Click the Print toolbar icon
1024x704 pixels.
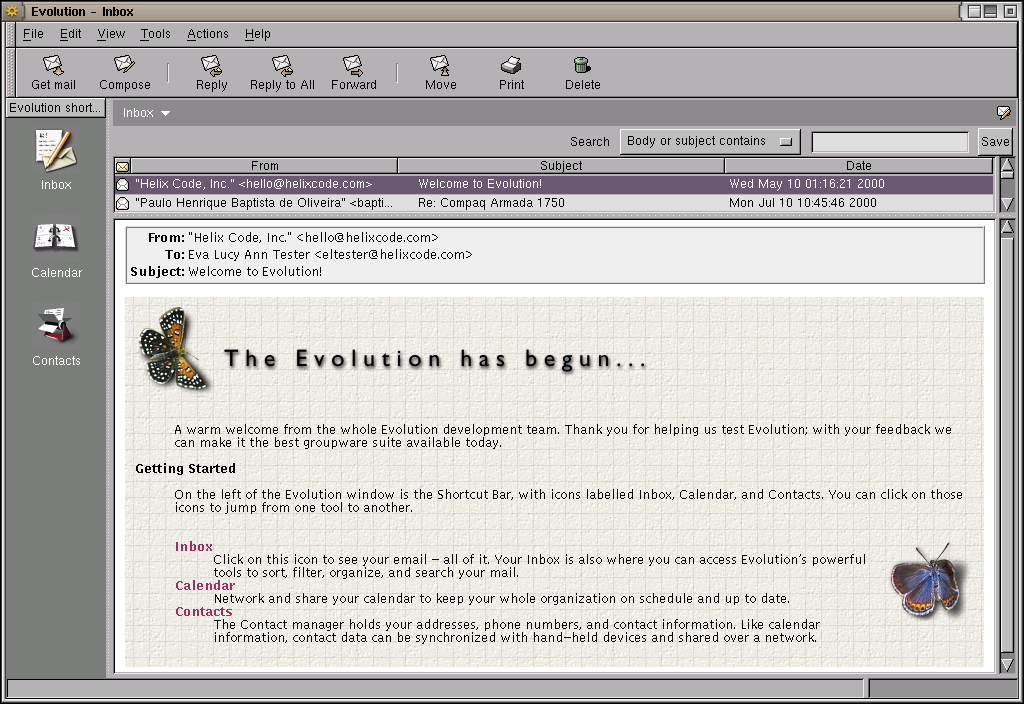511,70
